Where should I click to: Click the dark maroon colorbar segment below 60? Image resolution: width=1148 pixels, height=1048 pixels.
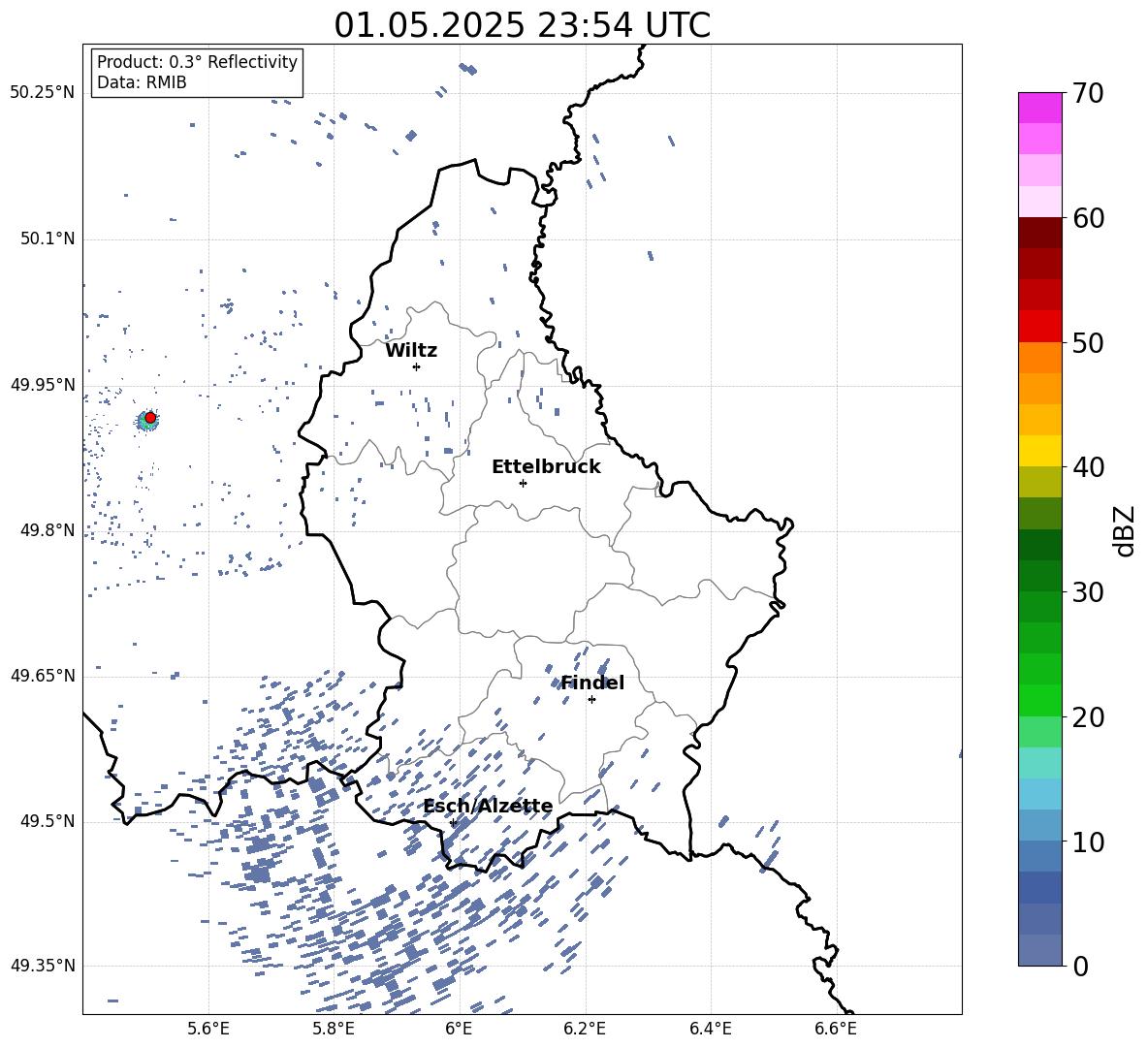(x=1040, y=233)
